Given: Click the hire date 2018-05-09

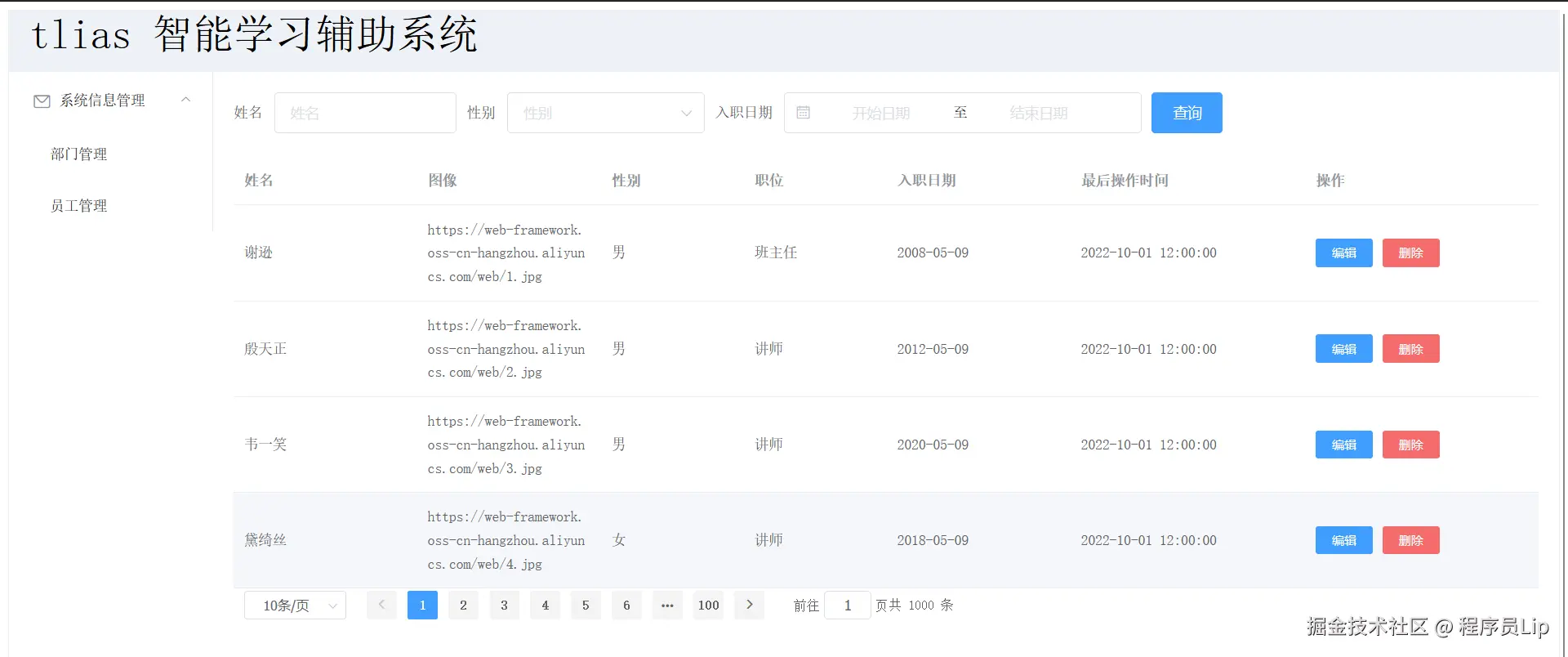Looking at the screenshot, I should [933, 540].
